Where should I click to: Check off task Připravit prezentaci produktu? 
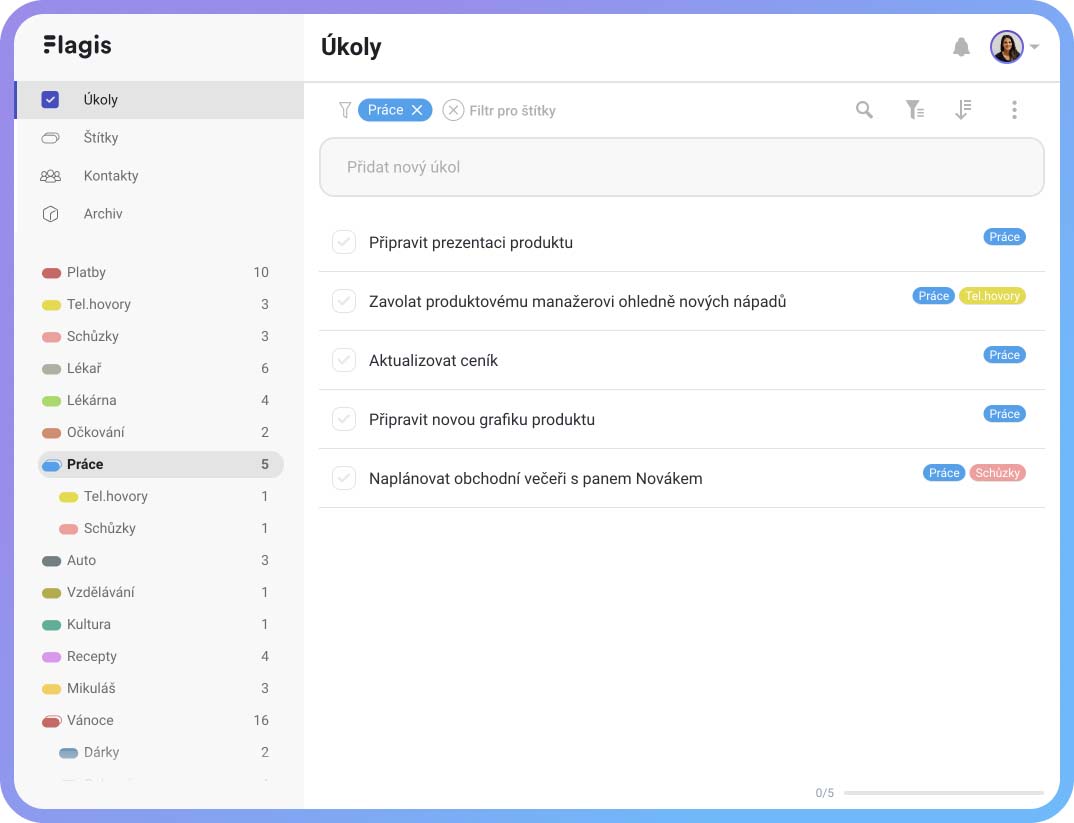pyautogui.click(x=344, y=242)
